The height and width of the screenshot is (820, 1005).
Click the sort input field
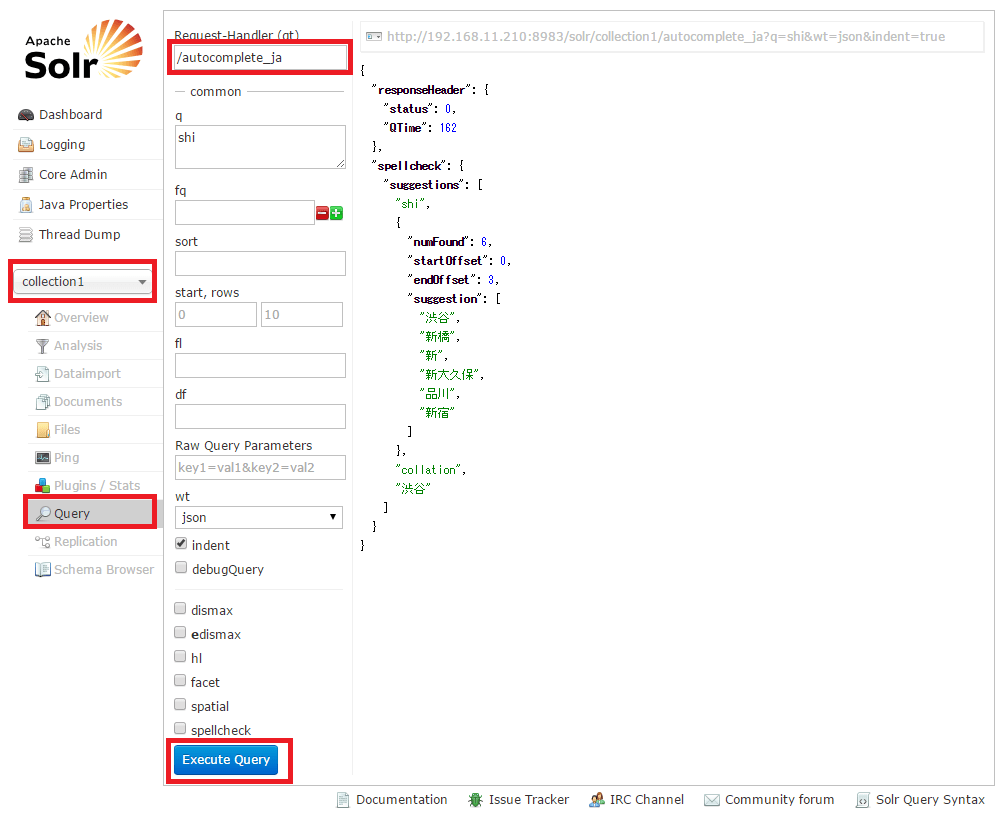click(x=260, y=264)
